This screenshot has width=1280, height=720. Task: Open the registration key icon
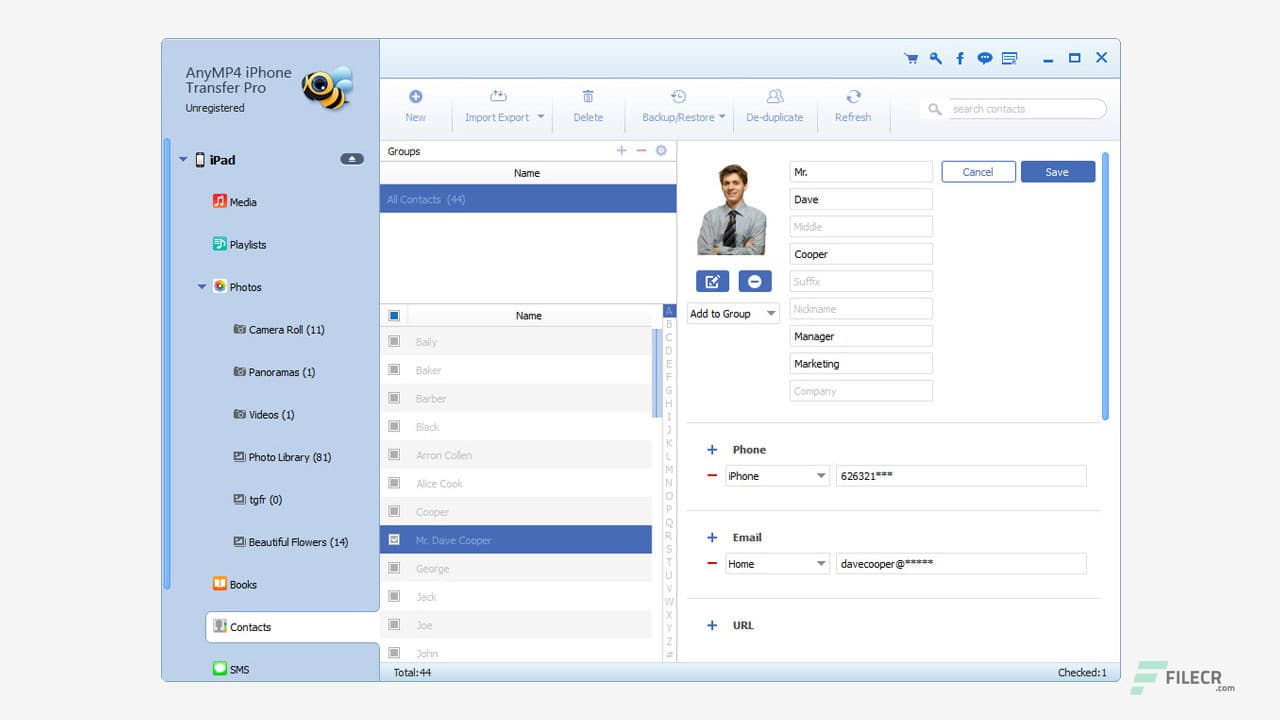935,58
